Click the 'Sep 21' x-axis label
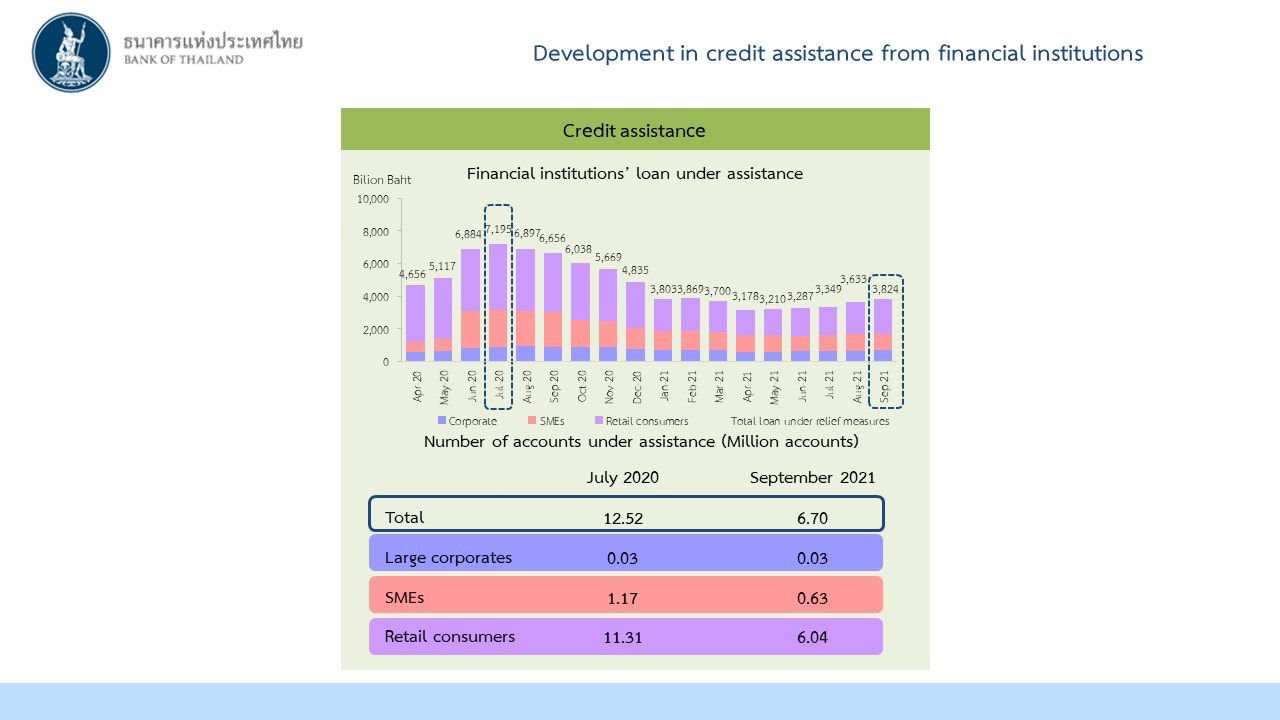This screenshot has height=720, width=1280. 883,386
